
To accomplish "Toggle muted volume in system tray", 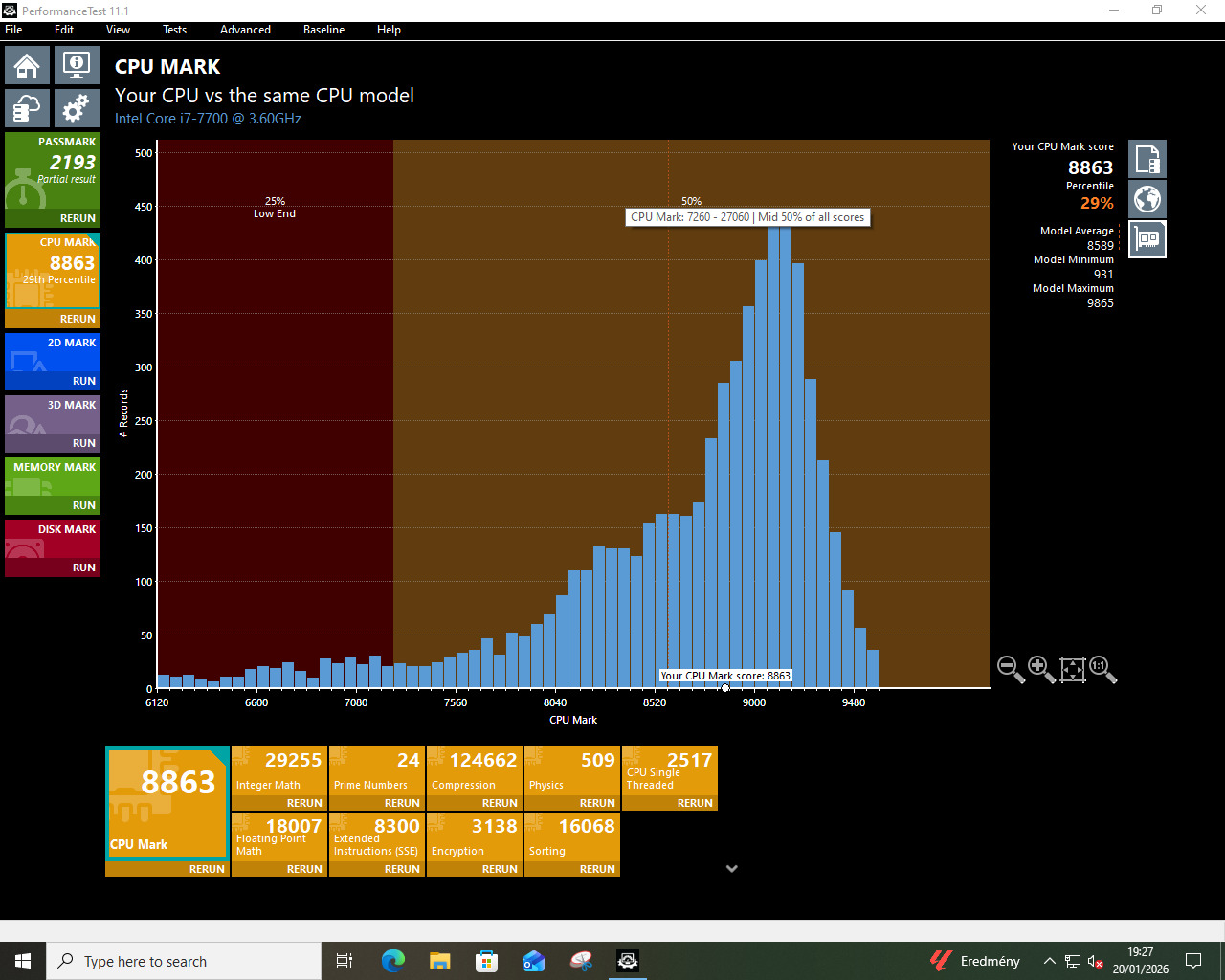I will coord(1096,961).
